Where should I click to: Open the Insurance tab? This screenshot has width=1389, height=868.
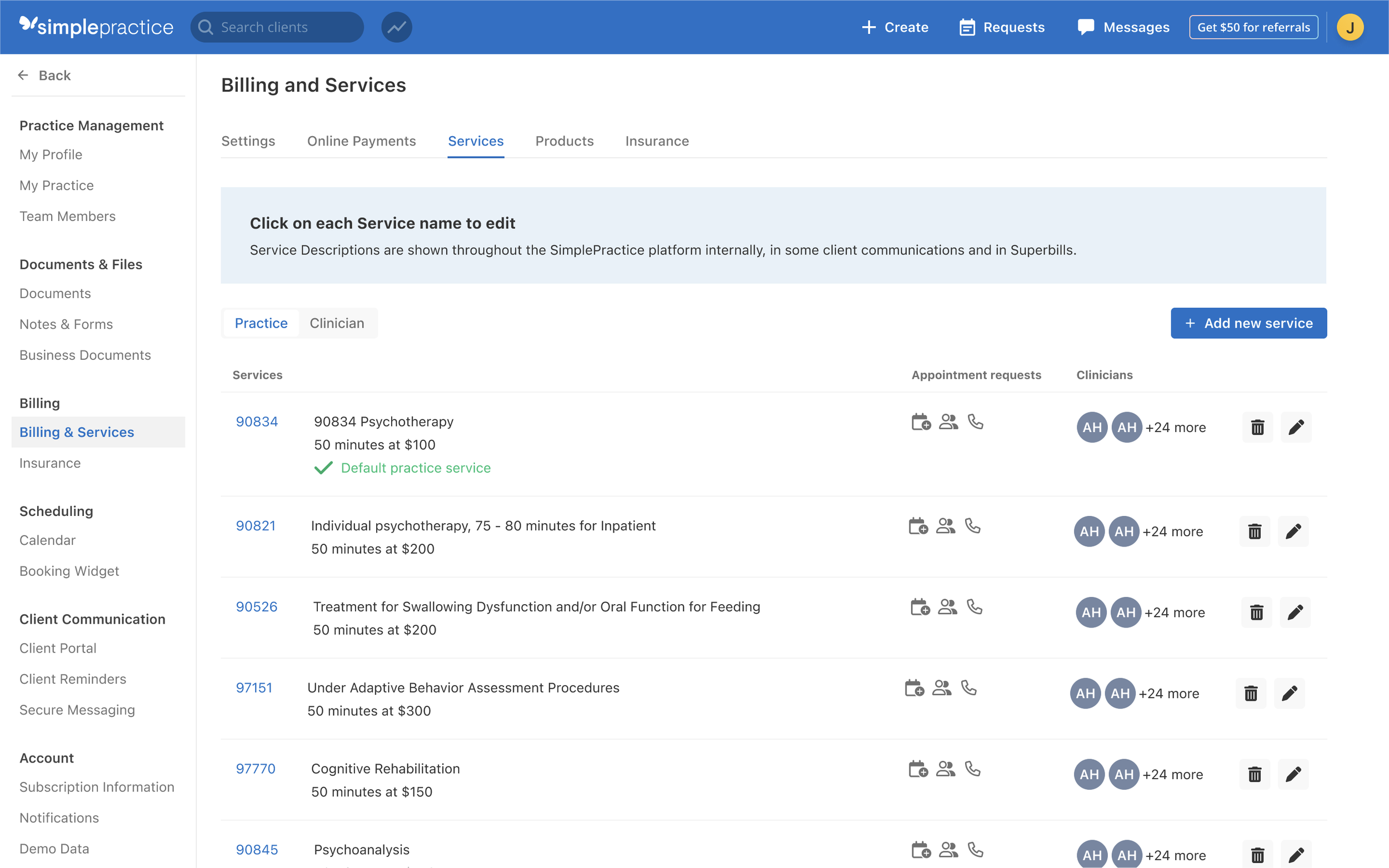coord(657,141)
